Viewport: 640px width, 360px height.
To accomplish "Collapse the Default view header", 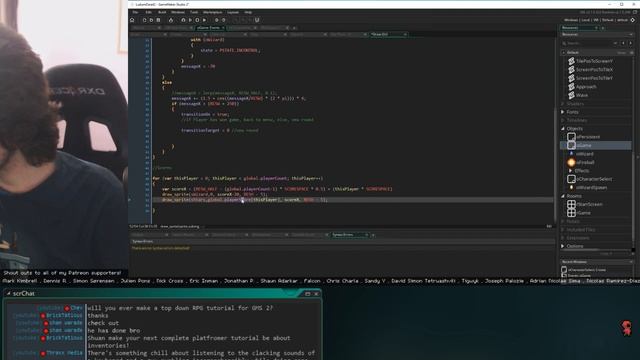I will click(564, 52).
